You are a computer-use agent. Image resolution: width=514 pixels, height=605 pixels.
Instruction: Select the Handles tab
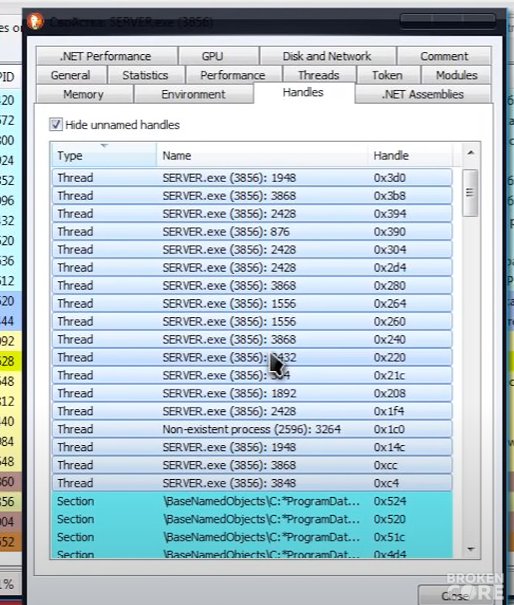click(304, 93)
